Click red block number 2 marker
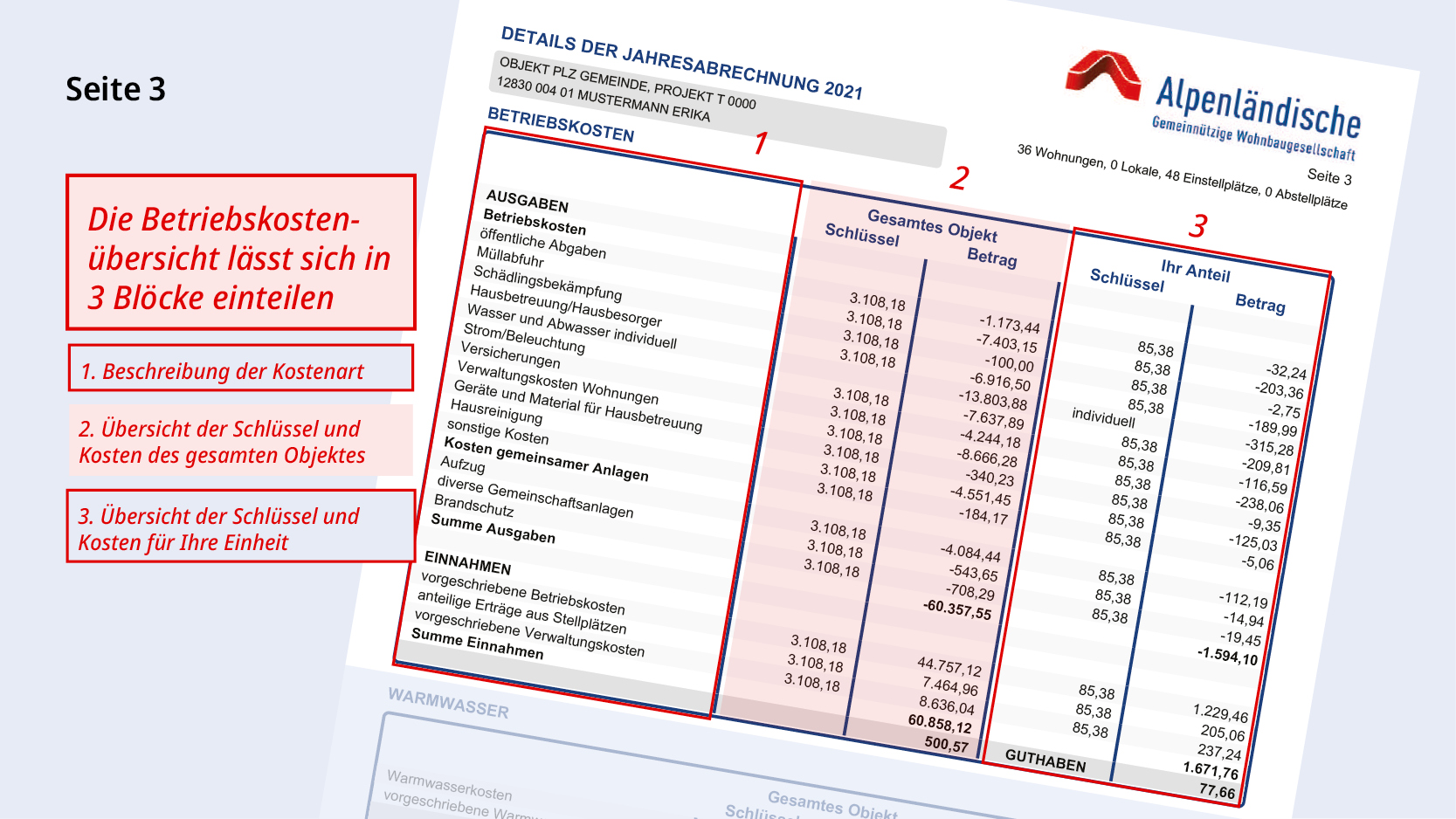This screenshot has width=1456, height=819. click(x=959, y=178)
